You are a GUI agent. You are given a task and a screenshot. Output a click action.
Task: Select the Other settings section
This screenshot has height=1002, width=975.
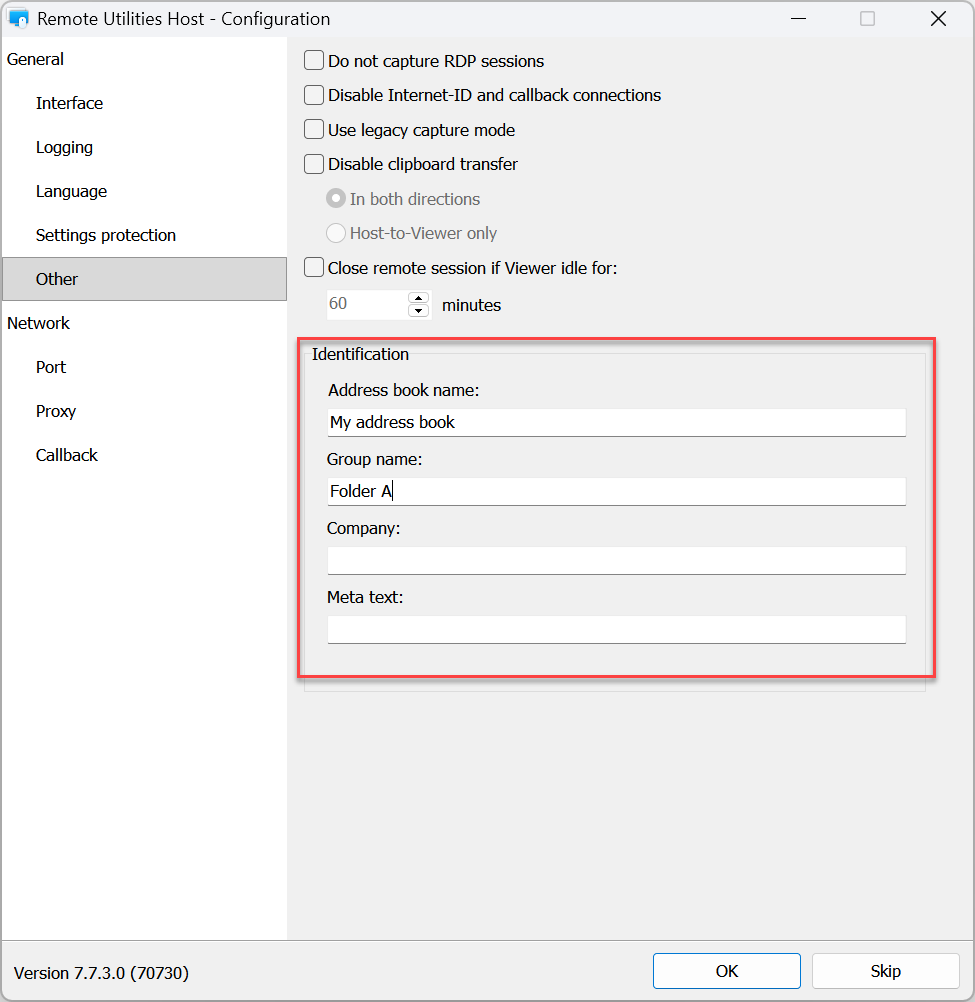pos(56,279)
